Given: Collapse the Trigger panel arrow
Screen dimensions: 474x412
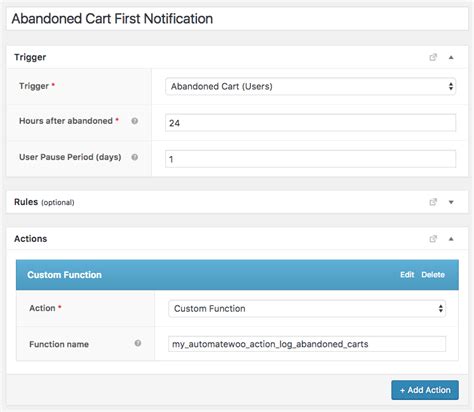Looking at the screenshot, I should tap(451, 57).
